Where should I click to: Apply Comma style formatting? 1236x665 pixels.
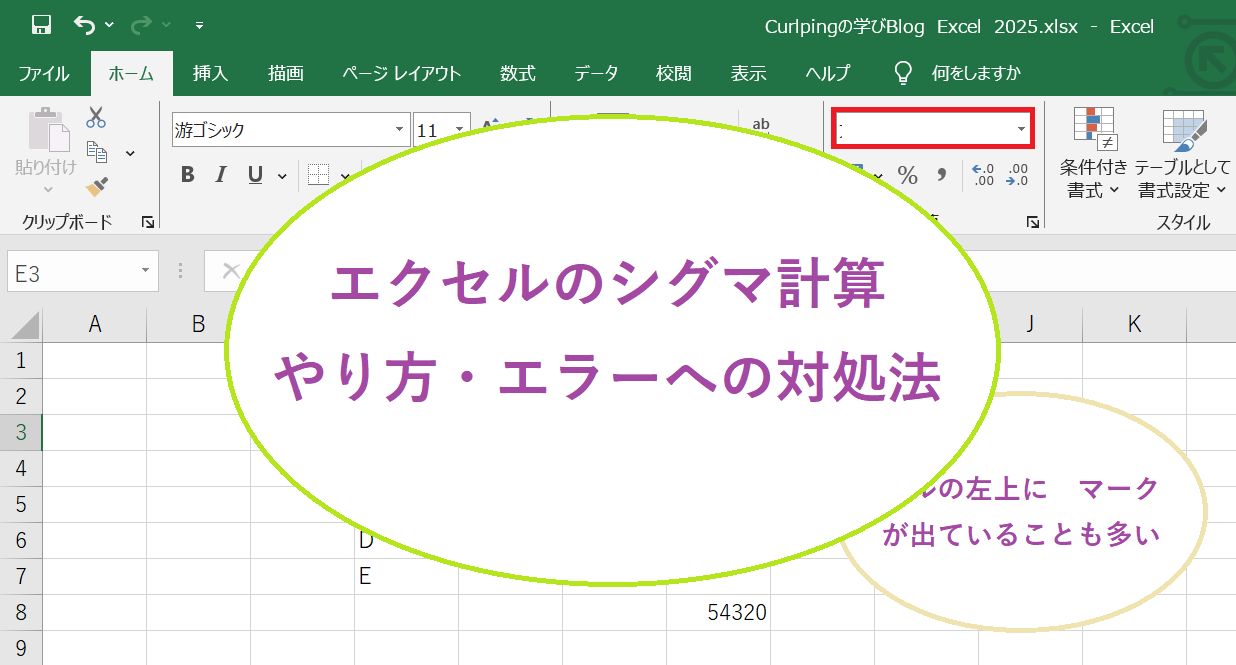click(x=941, y=177)
